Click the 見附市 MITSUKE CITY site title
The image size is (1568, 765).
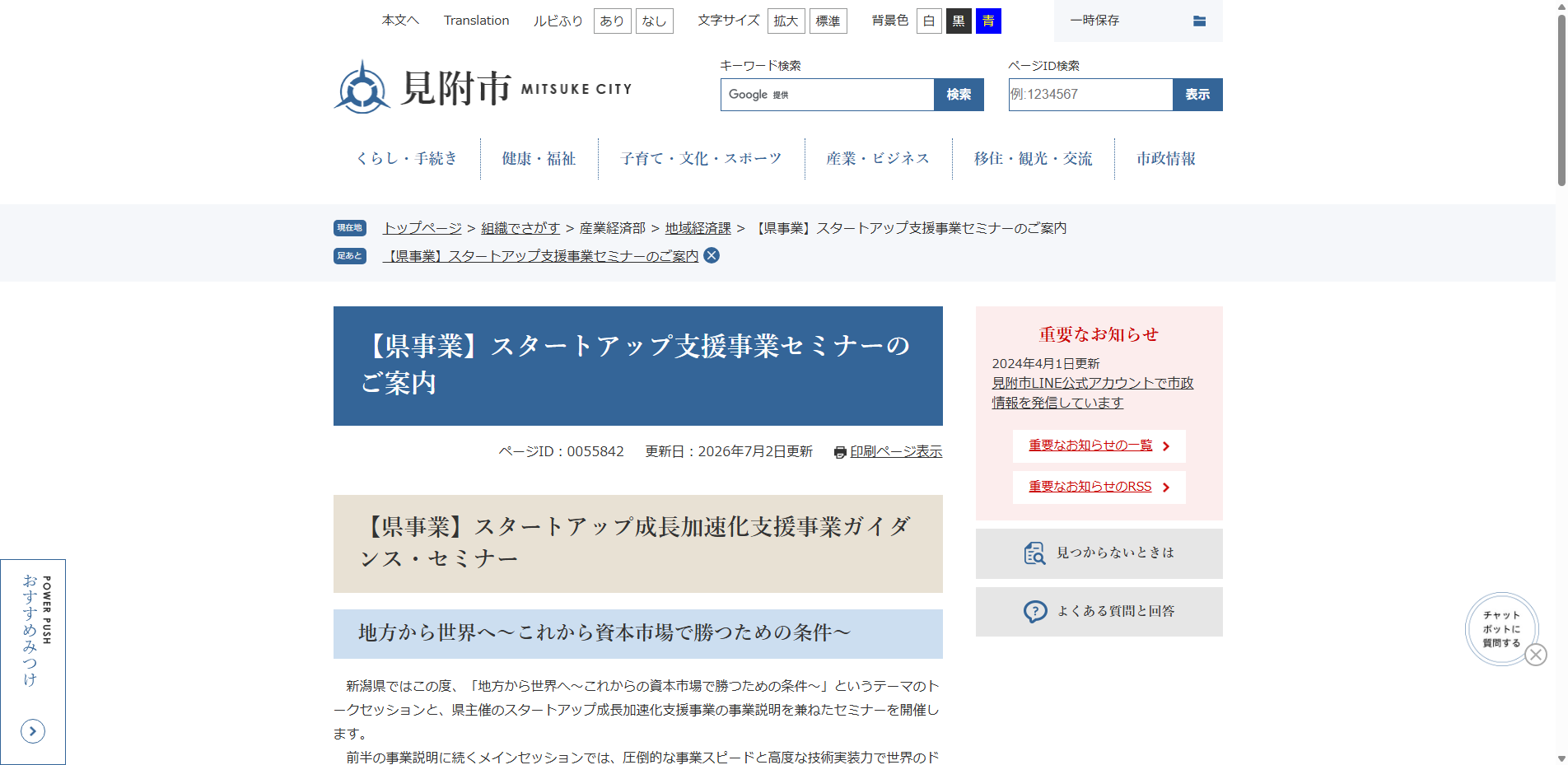coord(516,88)
